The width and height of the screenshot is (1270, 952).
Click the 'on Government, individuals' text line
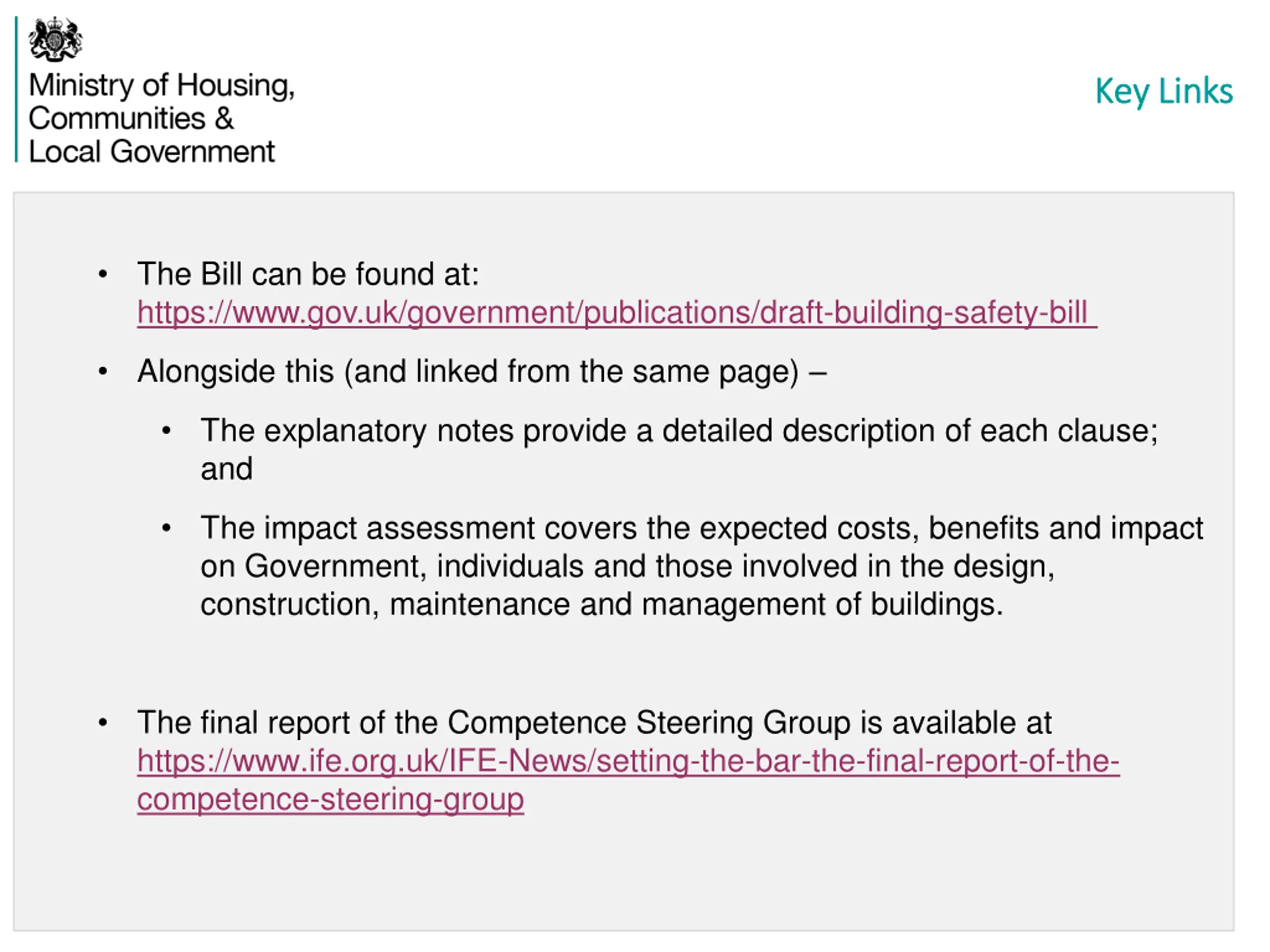click(627, 567)
